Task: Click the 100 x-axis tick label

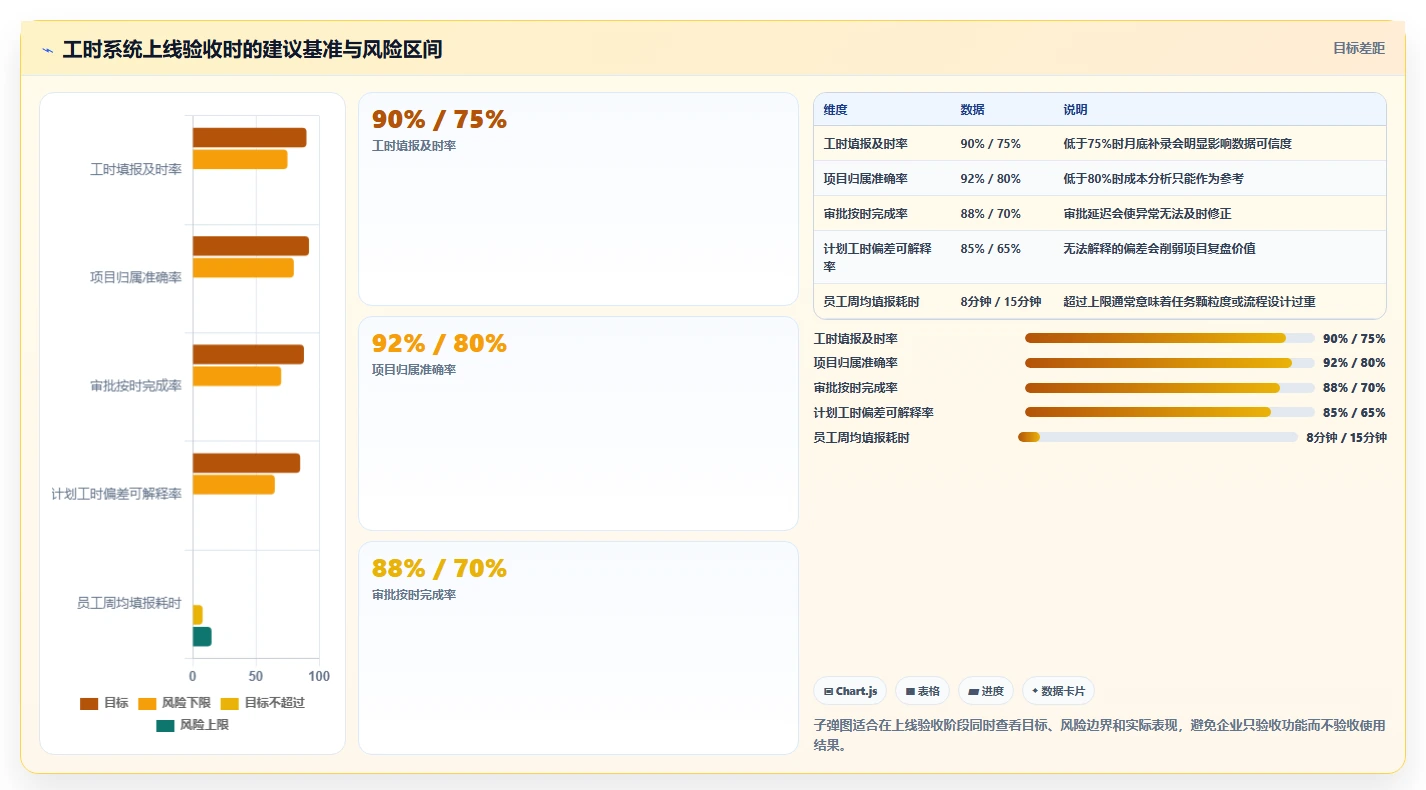Action: (319, 676)
